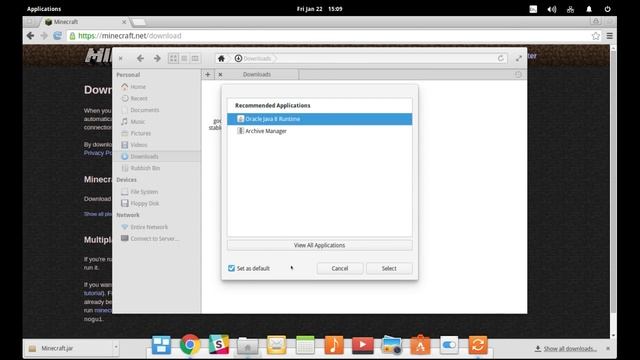Screen dimensions: 640x360
Task: Select Oracle Java 8 Runtime application
Action: [x=319, y=119]
